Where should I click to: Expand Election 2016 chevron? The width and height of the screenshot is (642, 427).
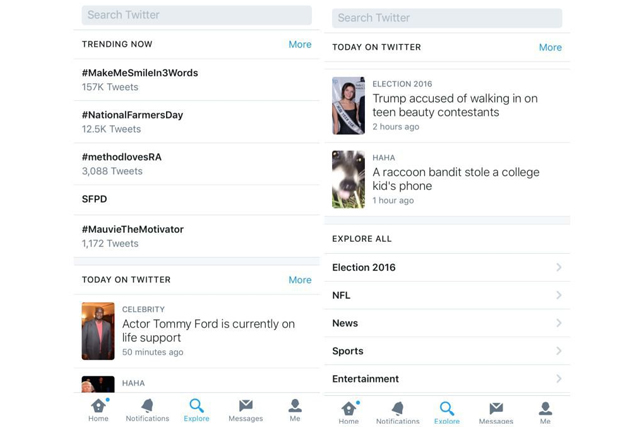click(558, 267)
